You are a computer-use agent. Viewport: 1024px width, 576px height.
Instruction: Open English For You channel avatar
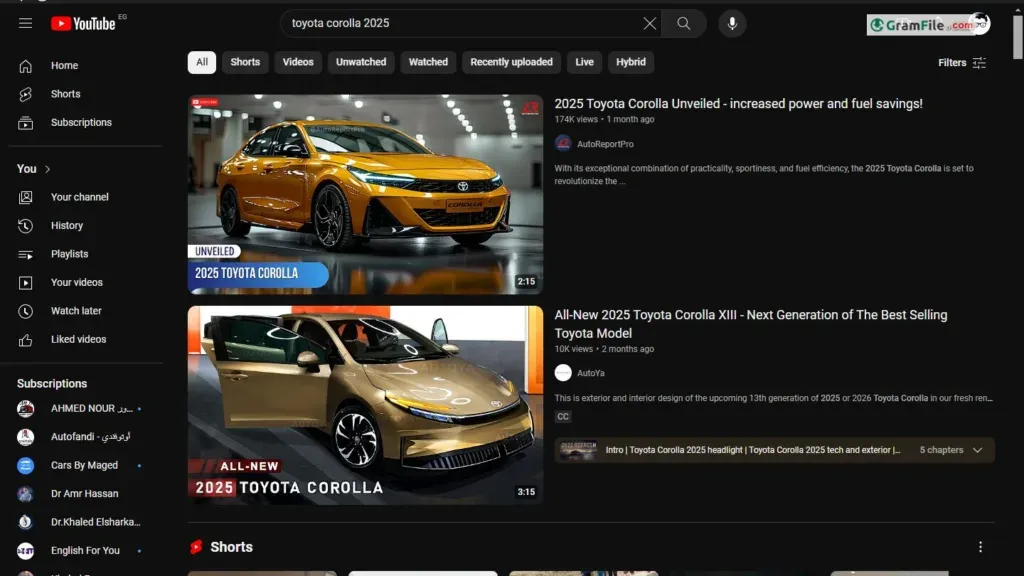click(x=25, y=551)
